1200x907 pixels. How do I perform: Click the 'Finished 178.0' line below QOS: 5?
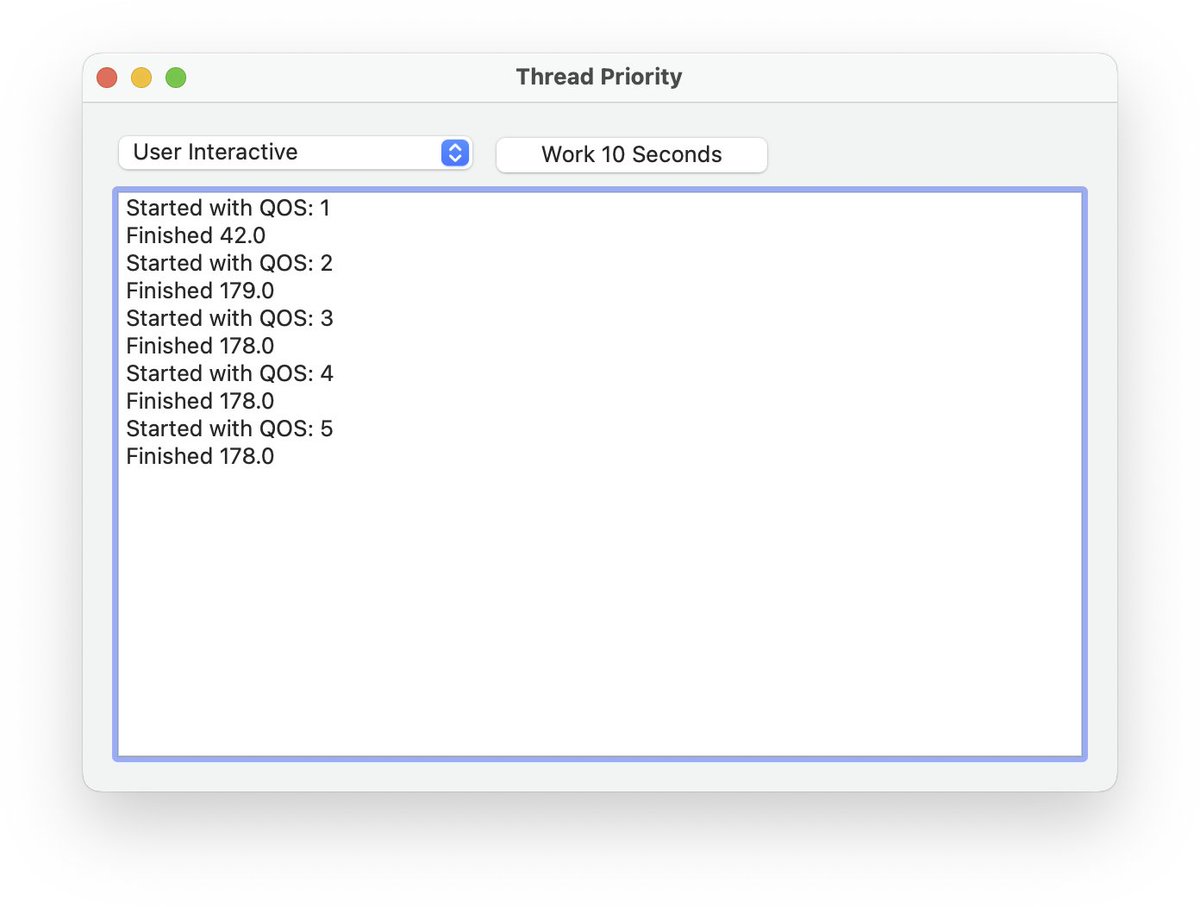[x=200, y=456]
